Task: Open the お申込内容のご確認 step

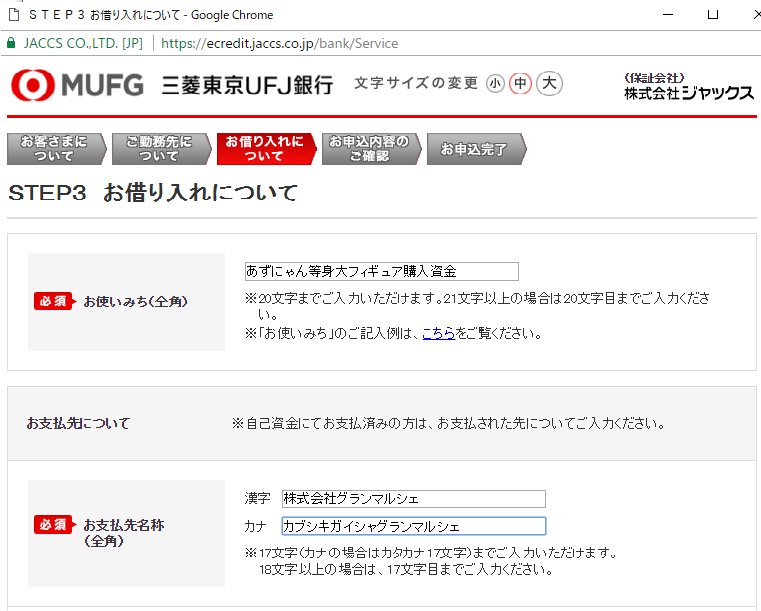Action: (x=368, y=149)
